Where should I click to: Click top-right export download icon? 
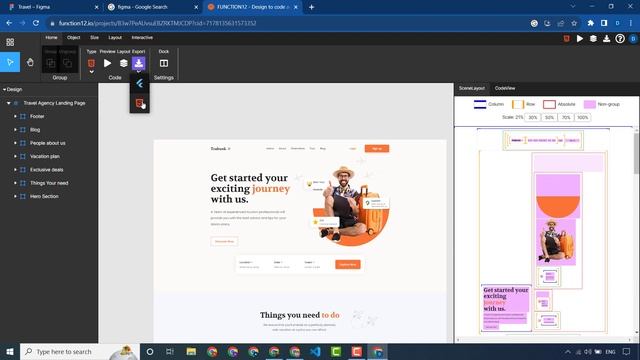607,38
